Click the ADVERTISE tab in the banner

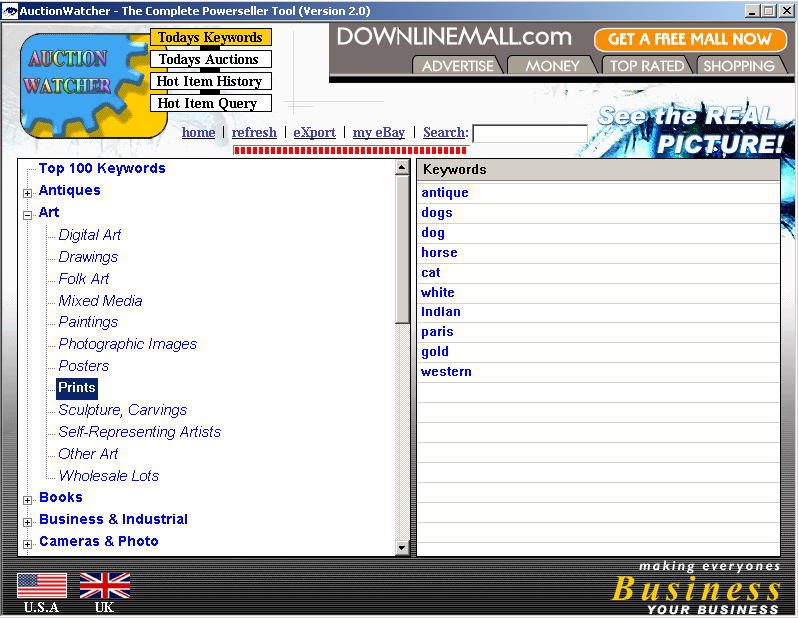[x=458, y=66]
